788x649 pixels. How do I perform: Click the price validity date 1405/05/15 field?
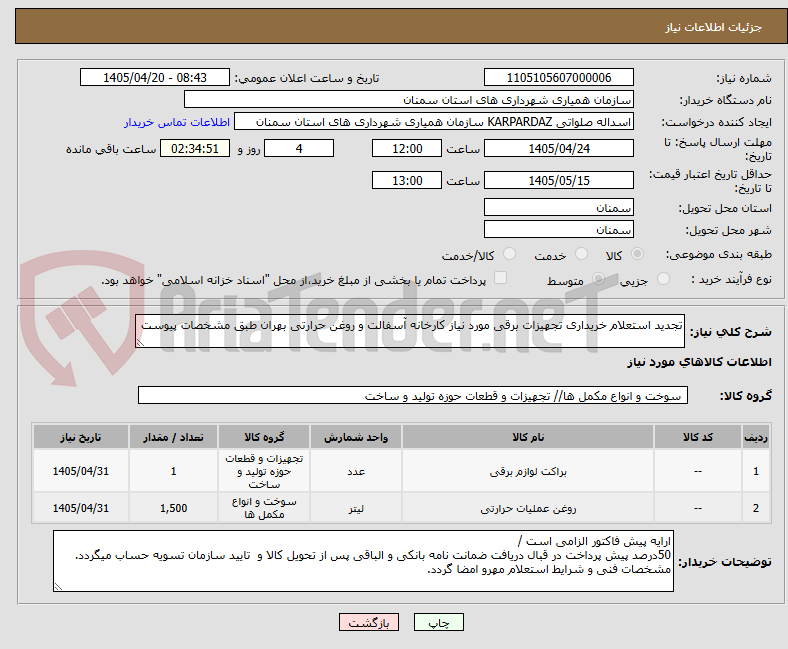558,180
